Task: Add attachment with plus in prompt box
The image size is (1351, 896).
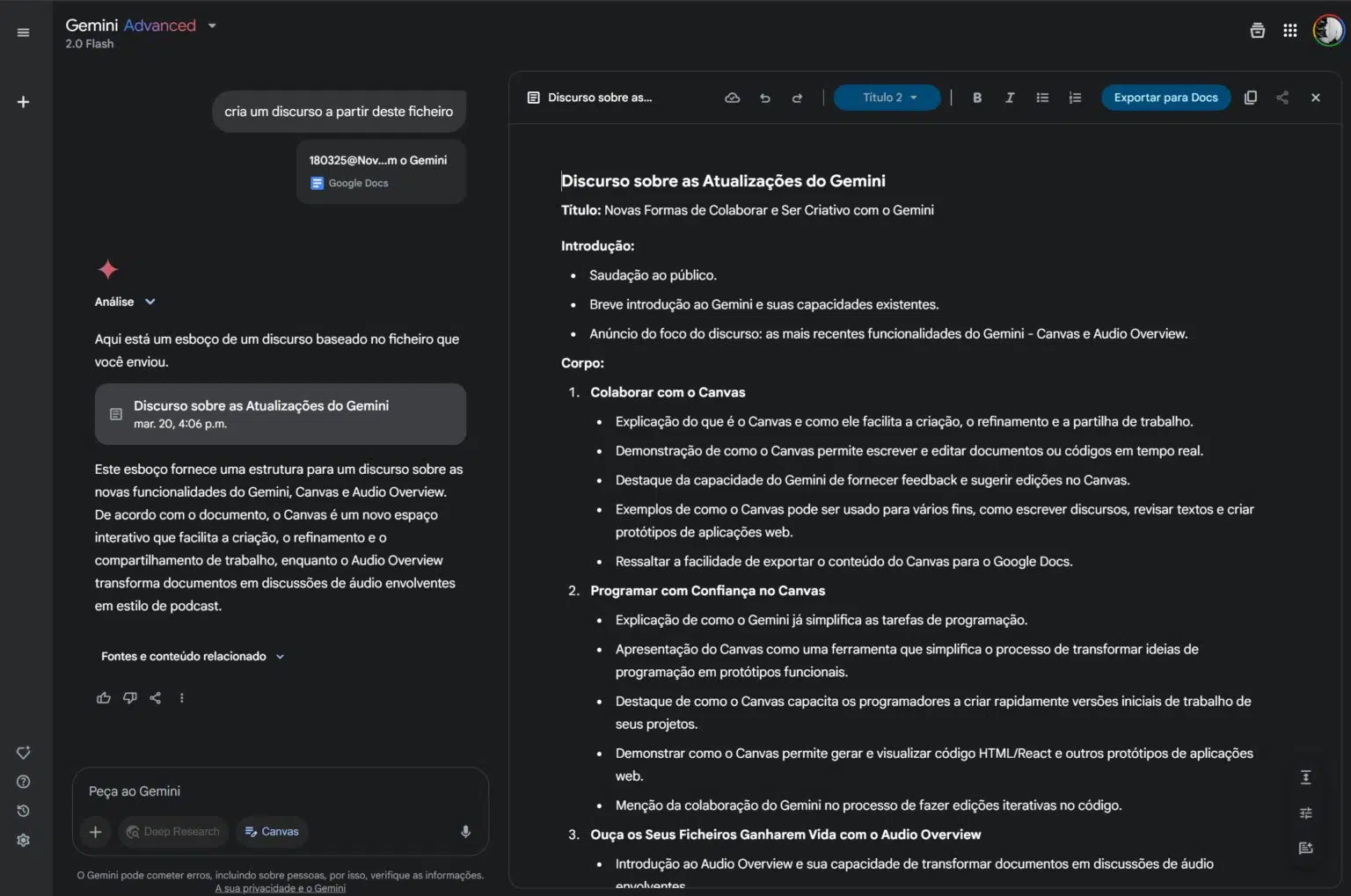Action: tap(96, 832)
